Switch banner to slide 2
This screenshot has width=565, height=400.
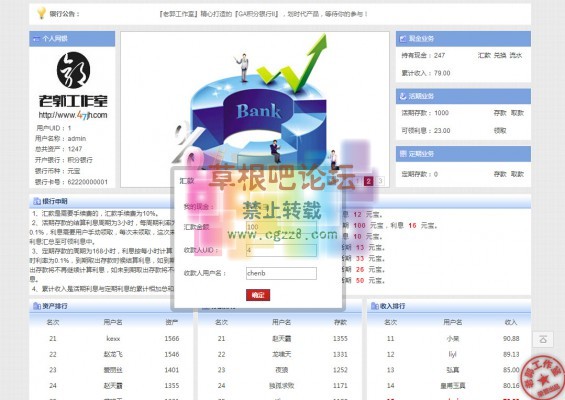[368, 181]
